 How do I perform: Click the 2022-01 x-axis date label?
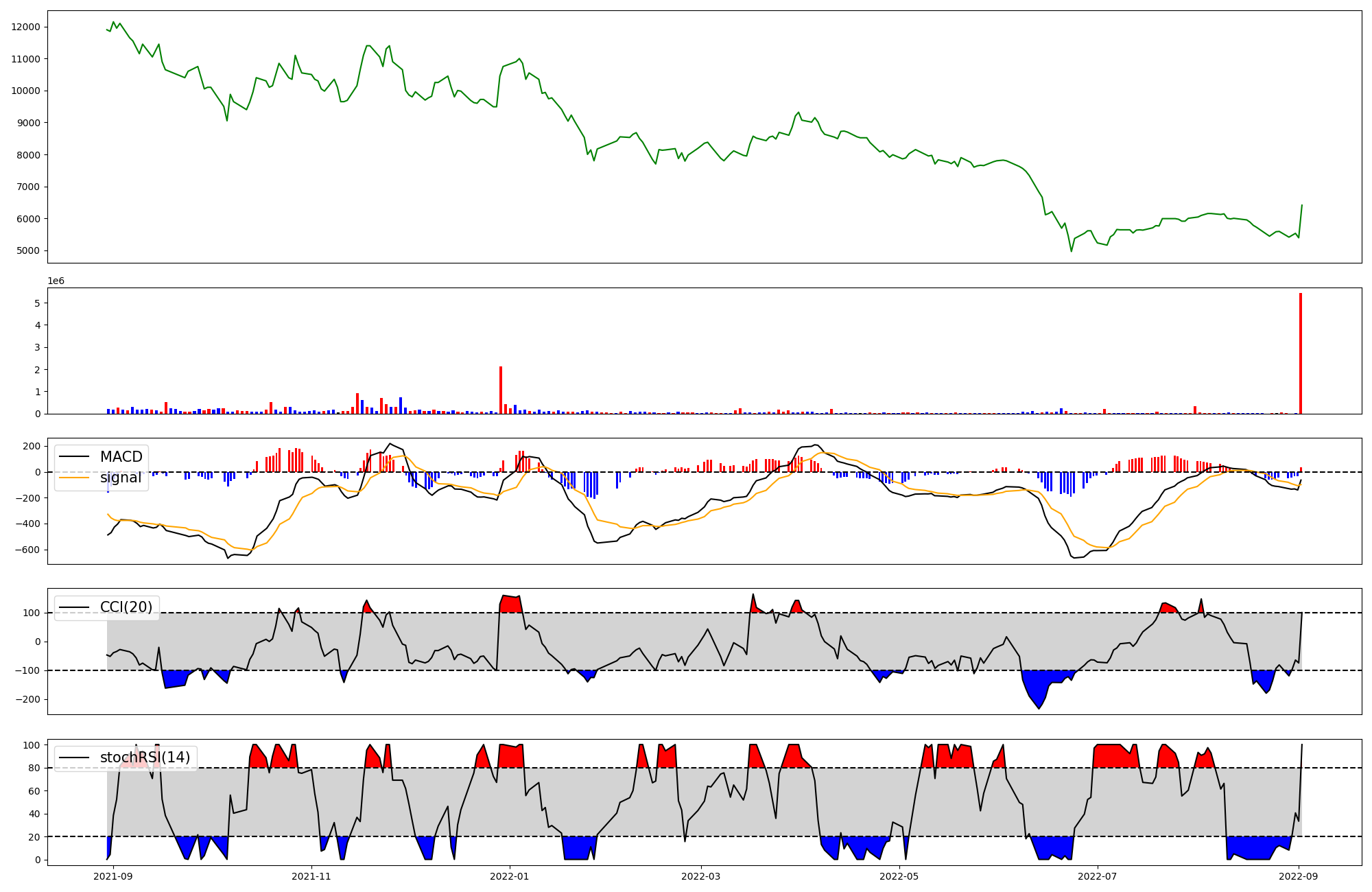pos(510,876)
